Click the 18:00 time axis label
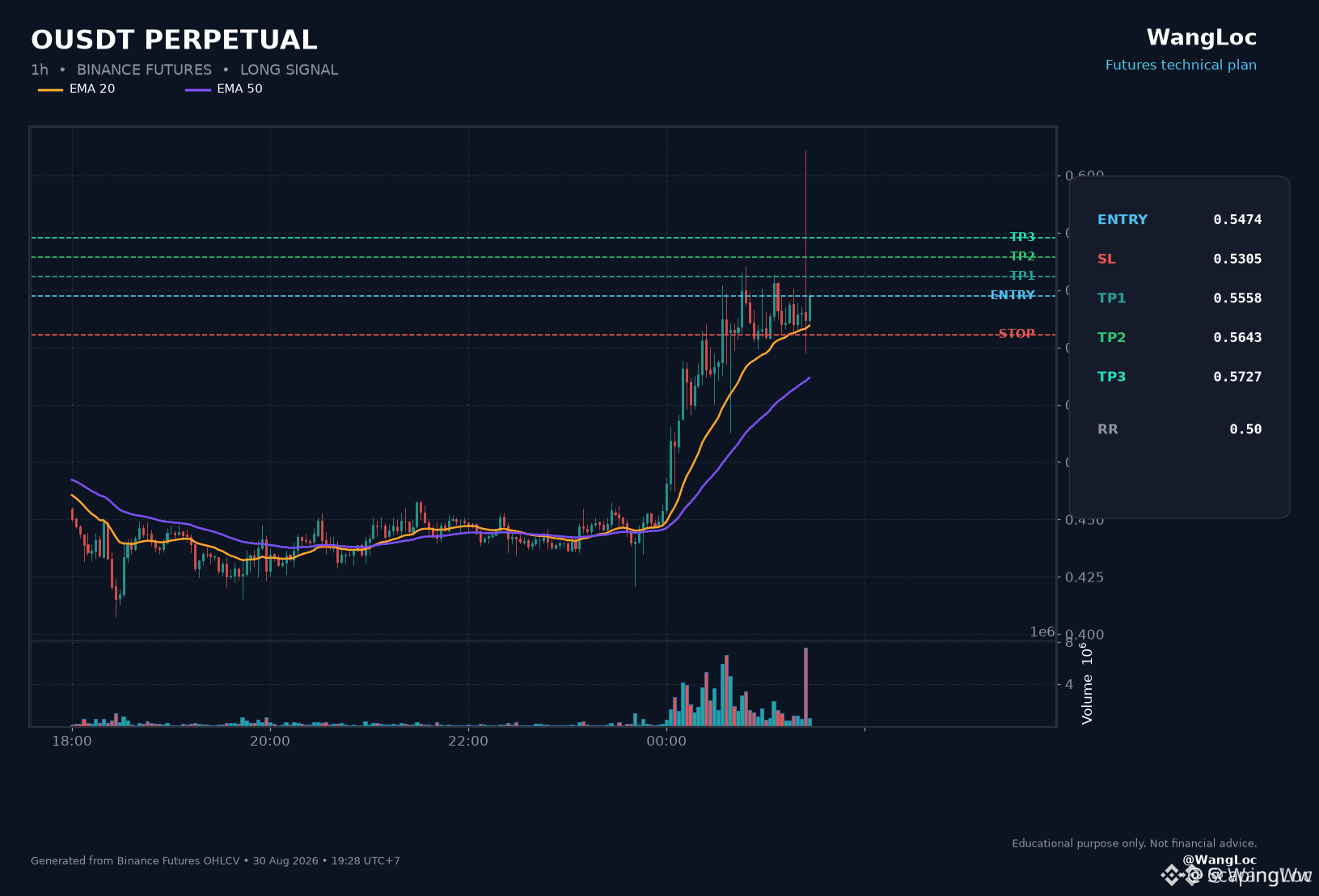 point(72,742)
